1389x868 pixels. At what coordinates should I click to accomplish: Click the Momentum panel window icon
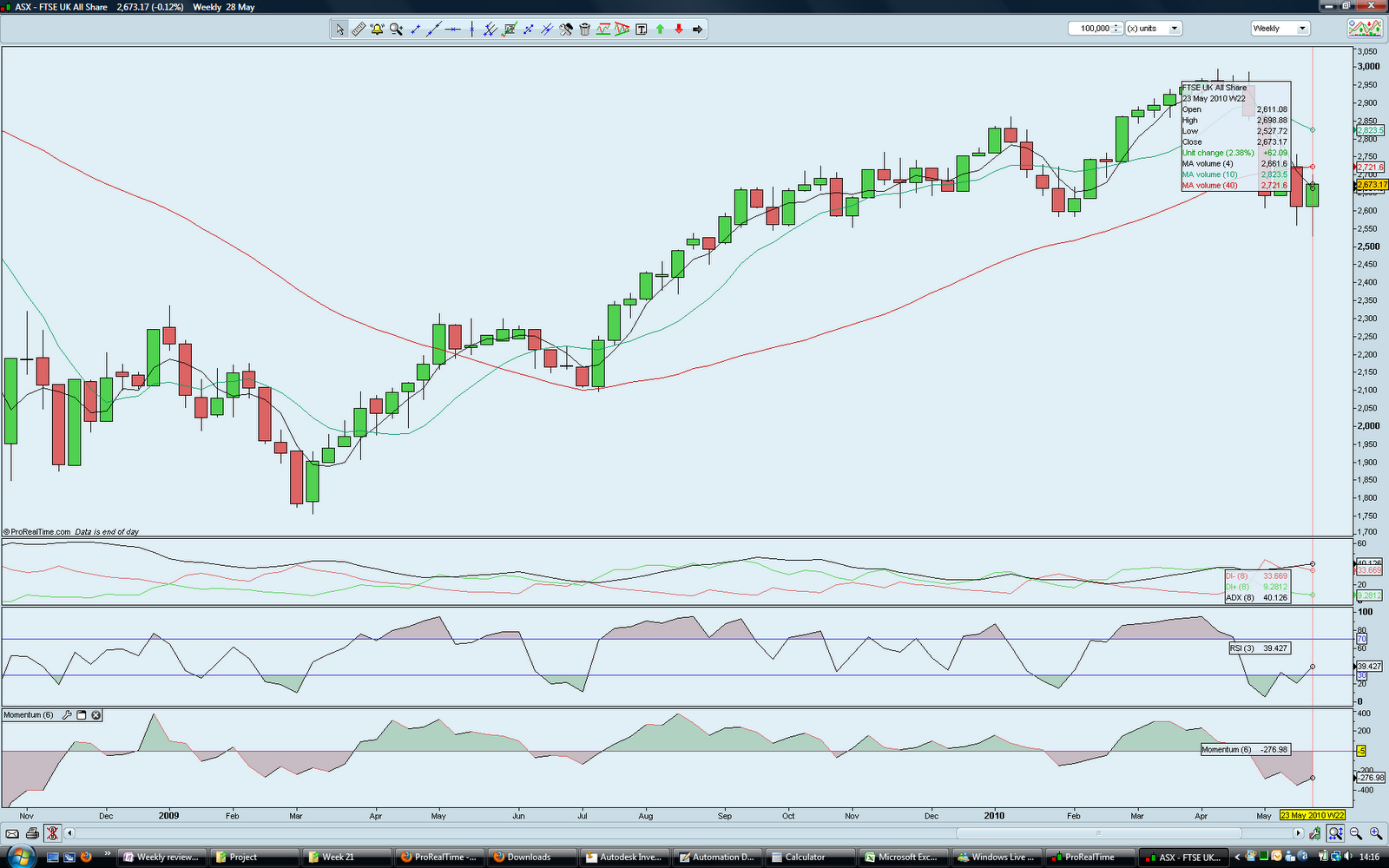pyautogui.click(x=82, y=715)
